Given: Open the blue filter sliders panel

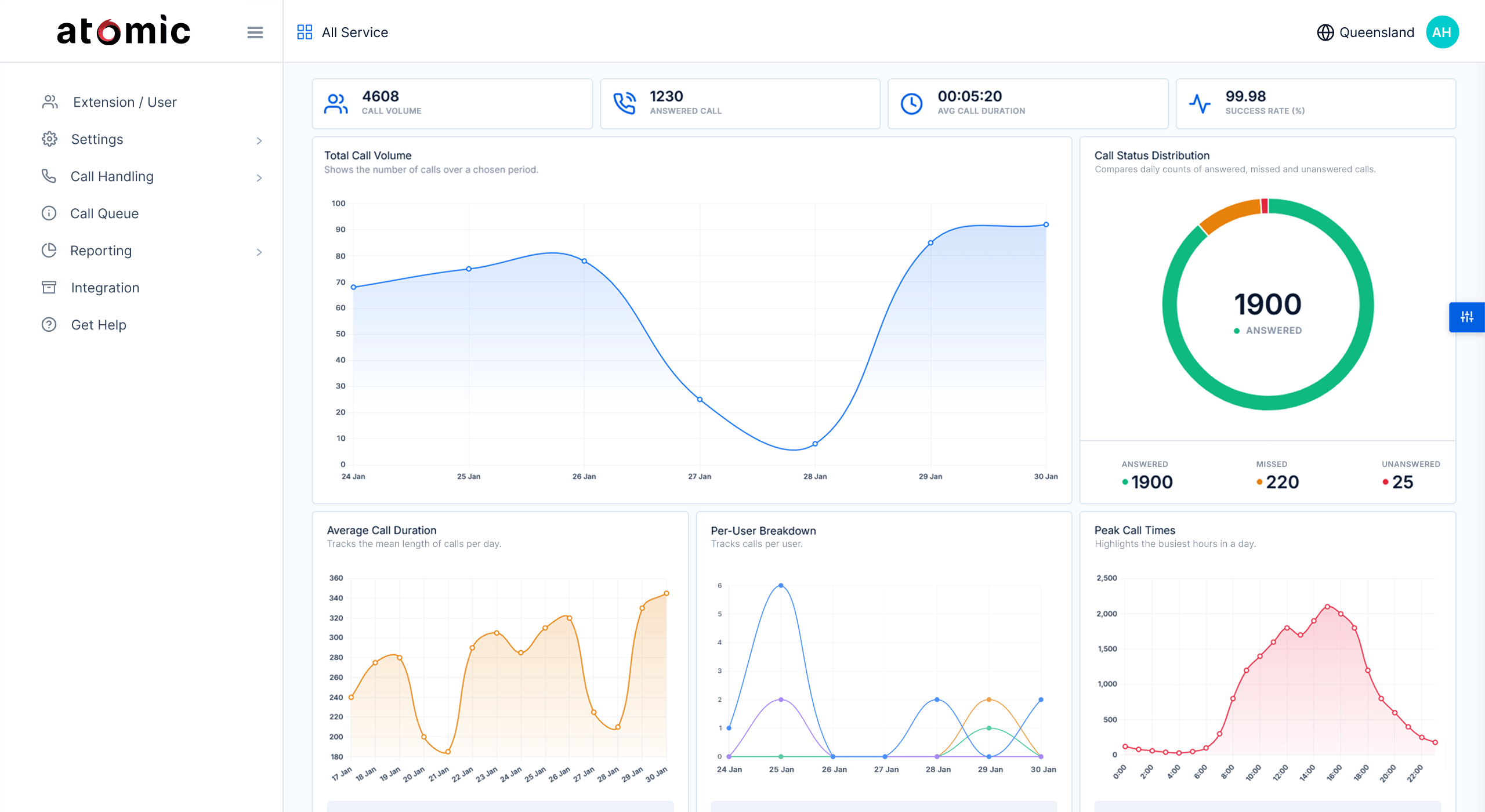Looking at the screenshot, I should coord(1466,317).
